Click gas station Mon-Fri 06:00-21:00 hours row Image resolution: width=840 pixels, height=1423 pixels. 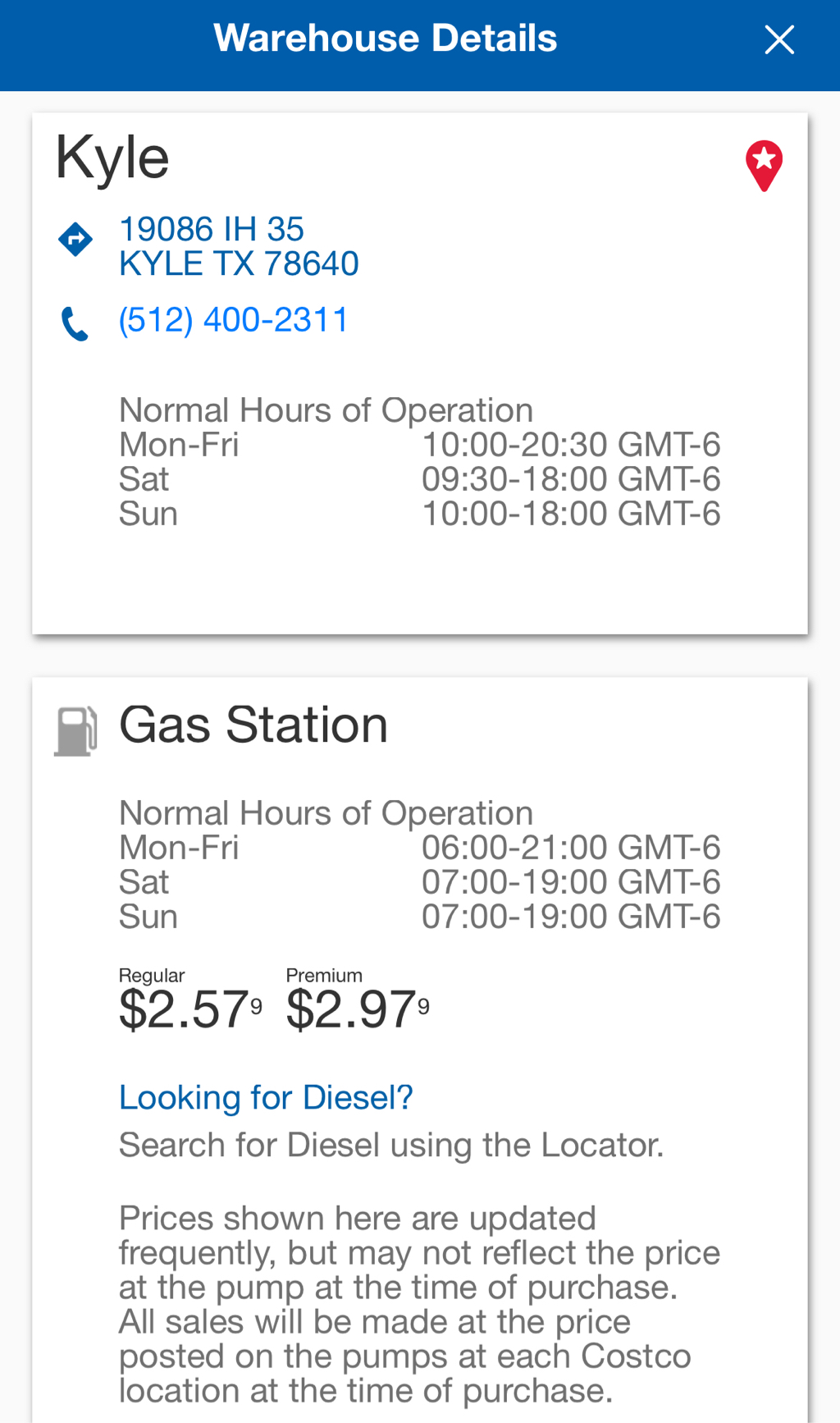click(x=419, y=848)
